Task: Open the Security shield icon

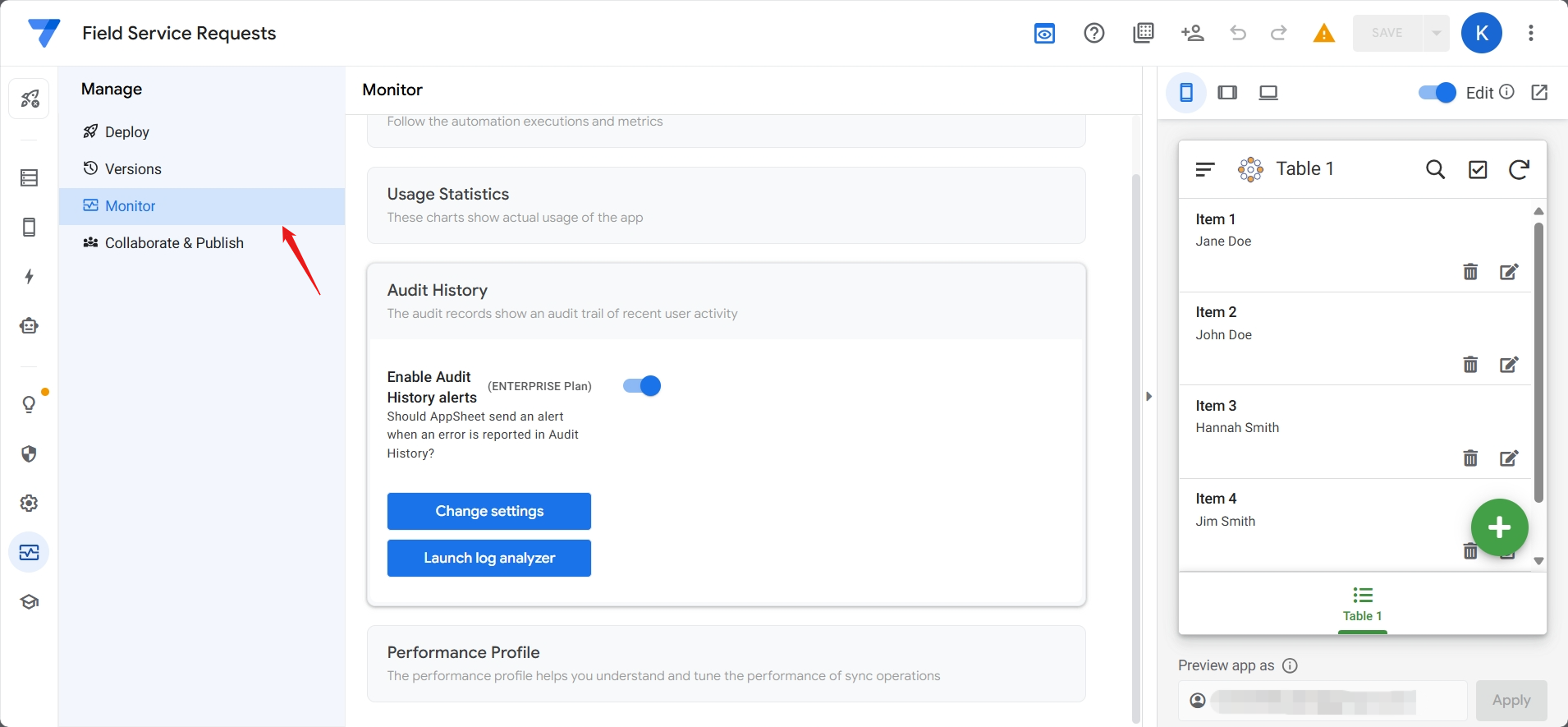Action: 30,454
